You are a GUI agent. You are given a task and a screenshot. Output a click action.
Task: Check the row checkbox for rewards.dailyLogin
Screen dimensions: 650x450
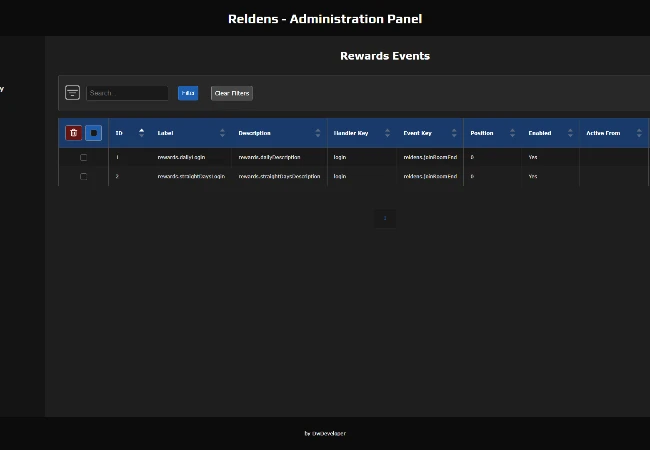click(x=83, y=157)
